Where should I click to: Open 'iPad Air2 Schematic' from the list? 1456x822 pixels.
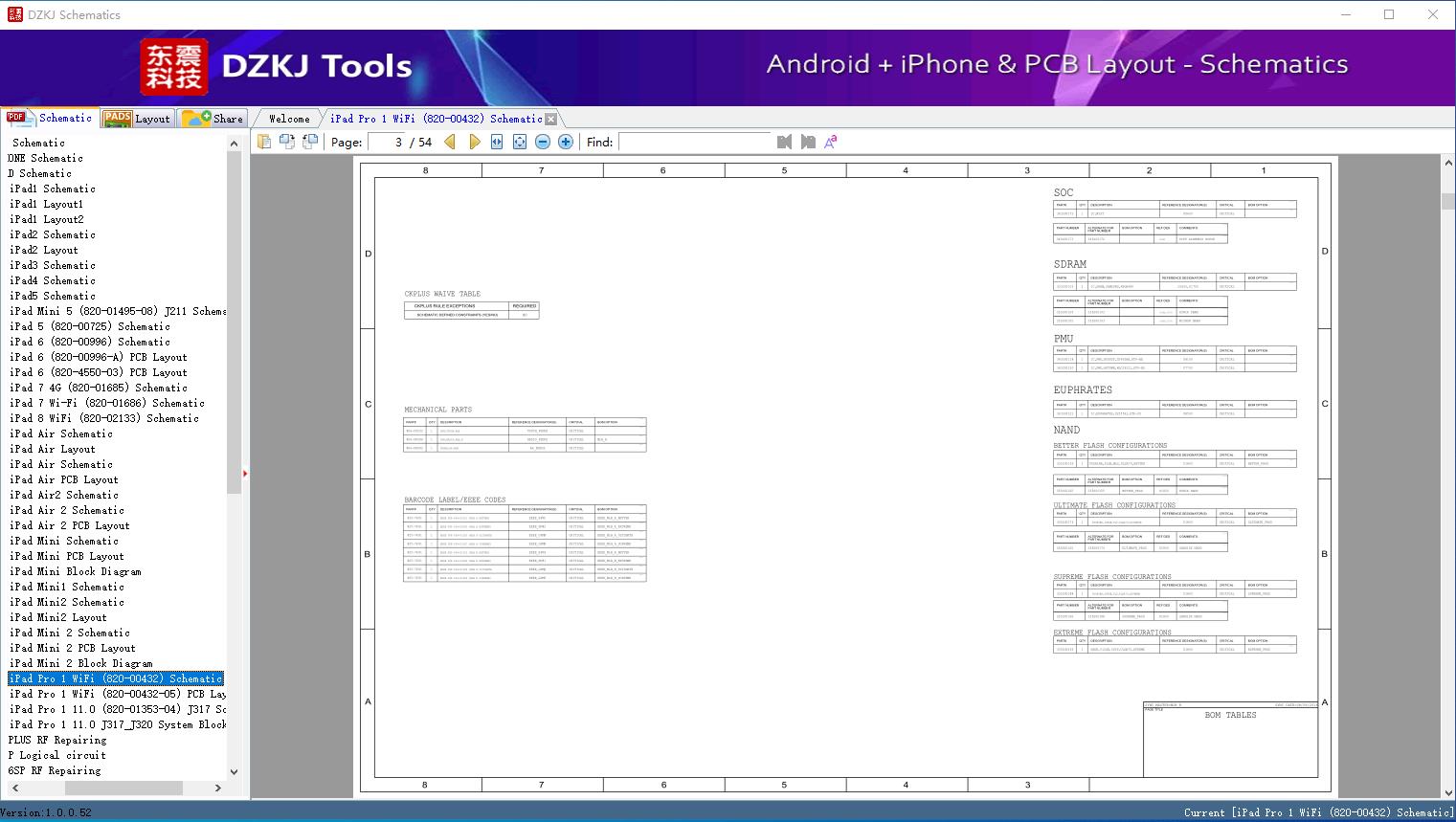coord(64,495)
